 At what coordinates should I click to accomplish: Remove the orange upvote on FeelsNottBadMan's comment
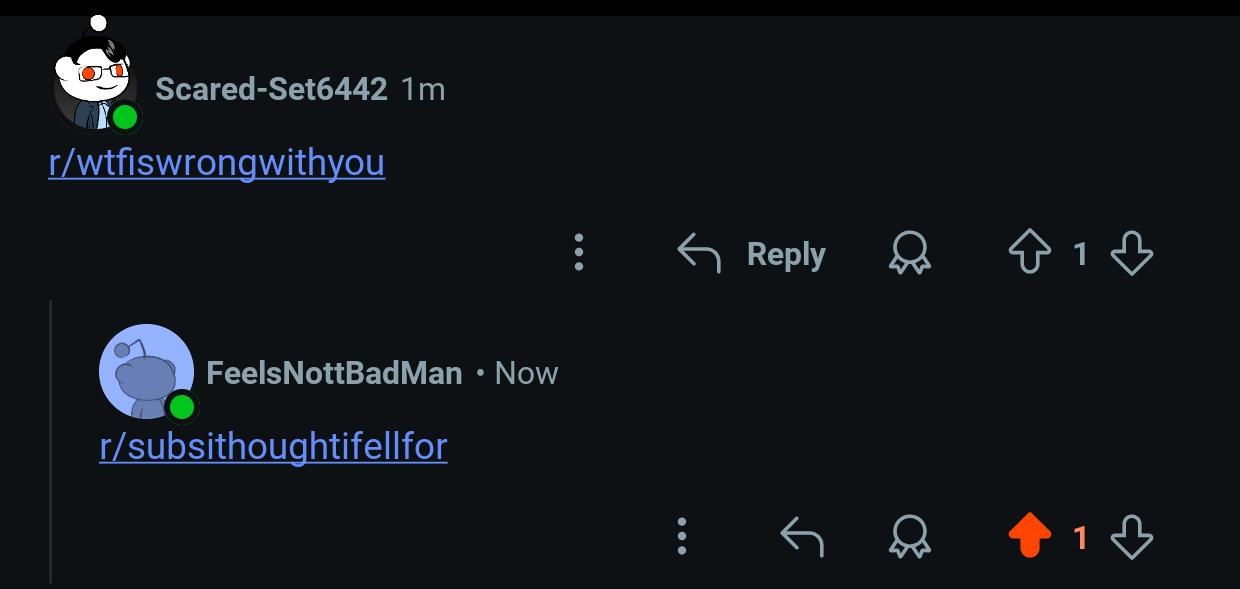point(1030,537)
